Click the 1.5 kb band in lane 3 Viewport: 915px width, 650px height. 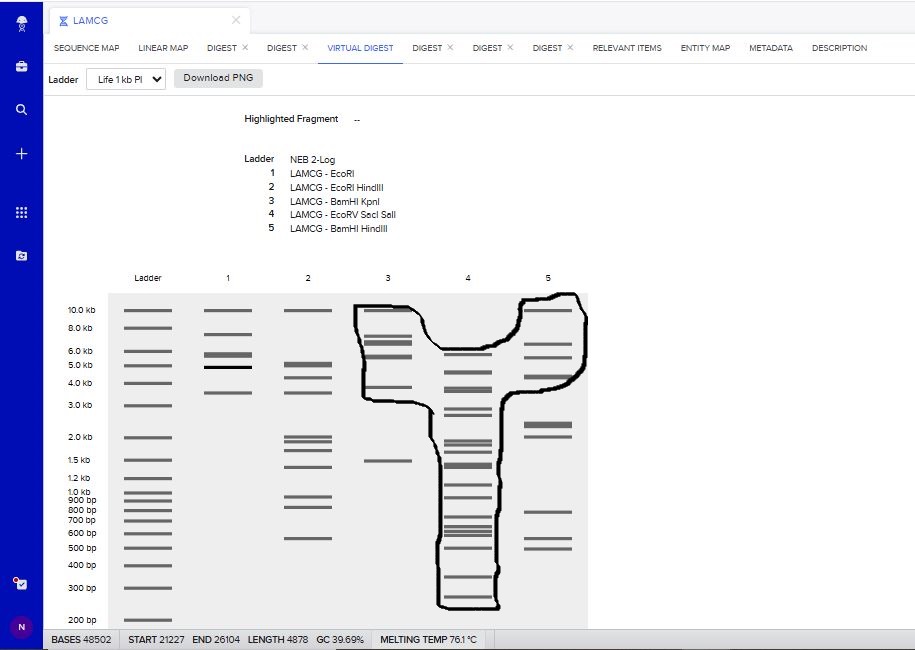[x=388, y=461]
